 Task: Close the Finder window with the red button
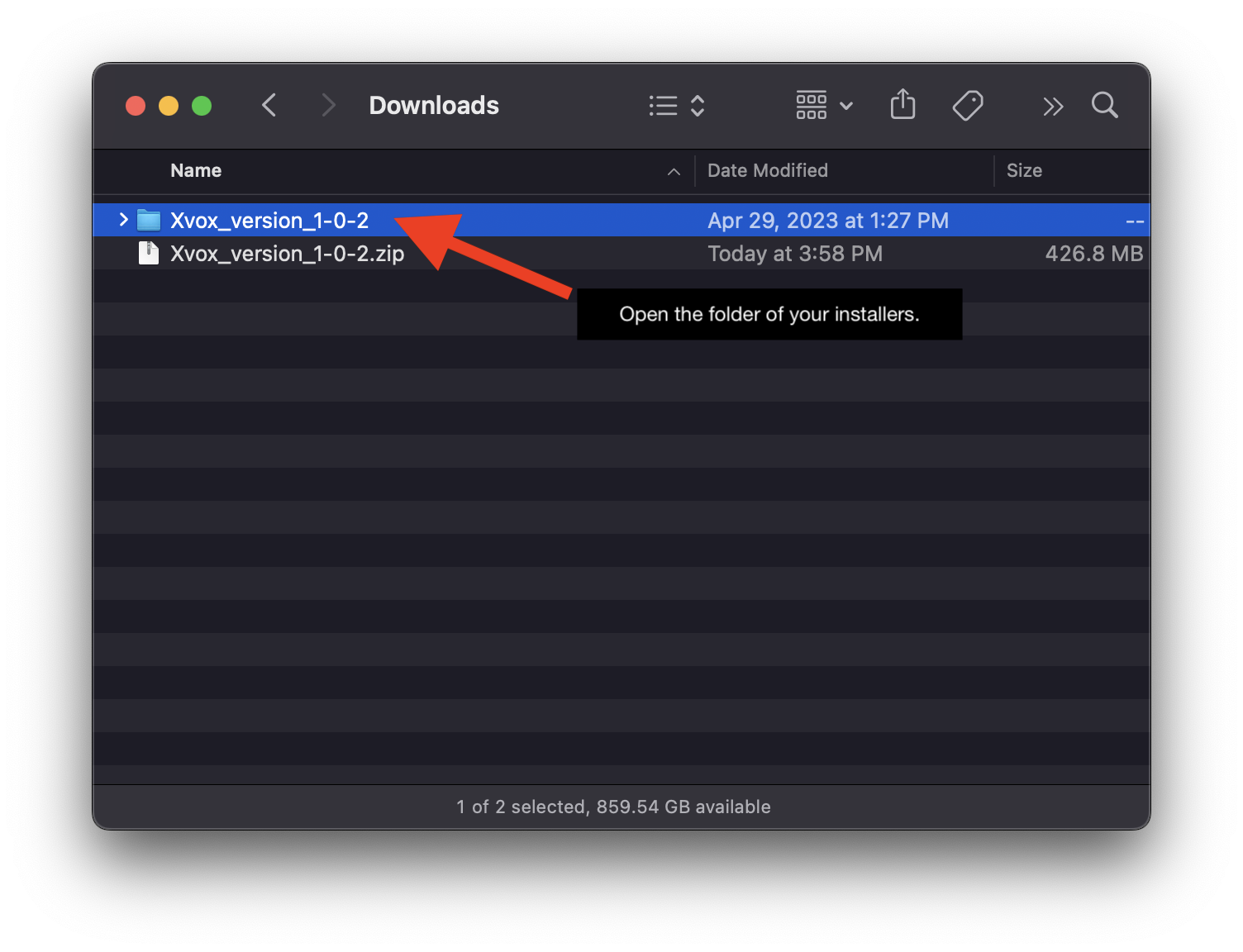[136, 106]
